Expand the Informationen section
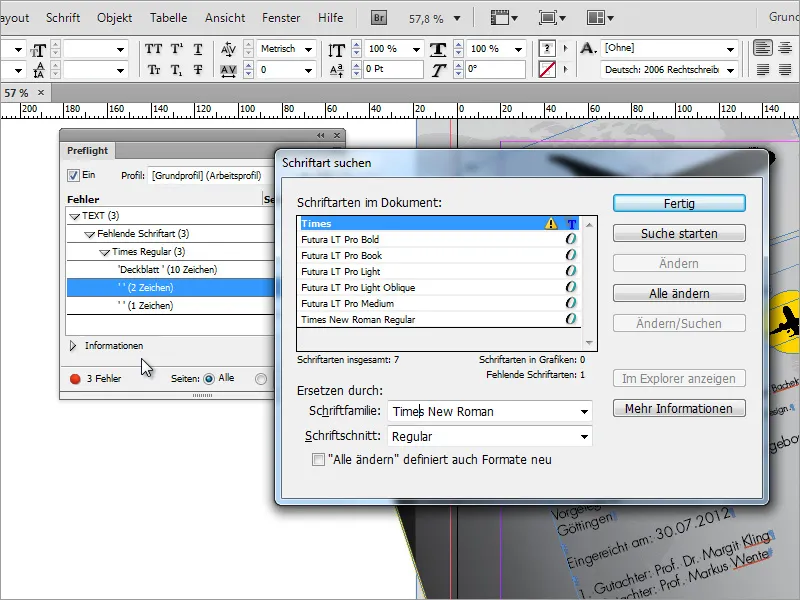 coord(73,346)
